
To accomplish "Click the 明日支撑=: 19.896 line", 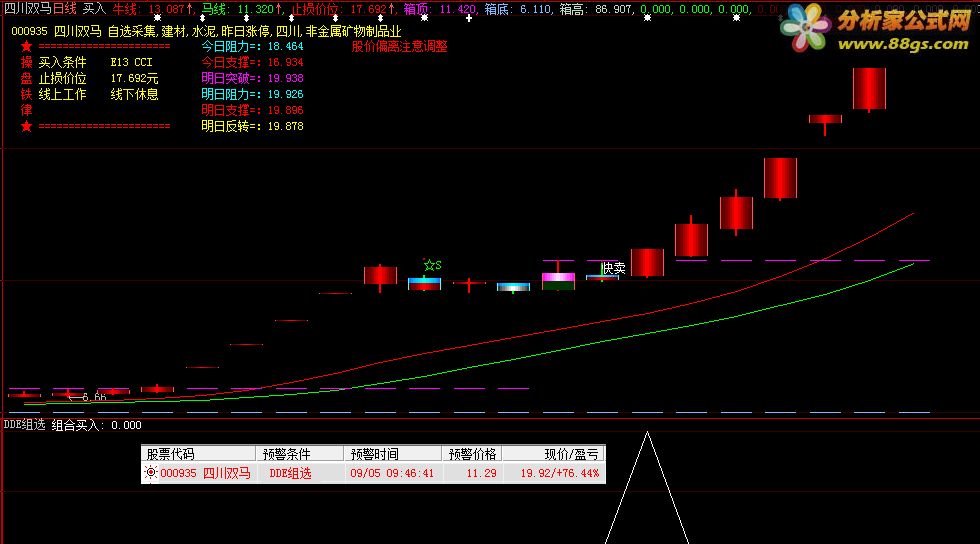I will (x=252, y=110).
